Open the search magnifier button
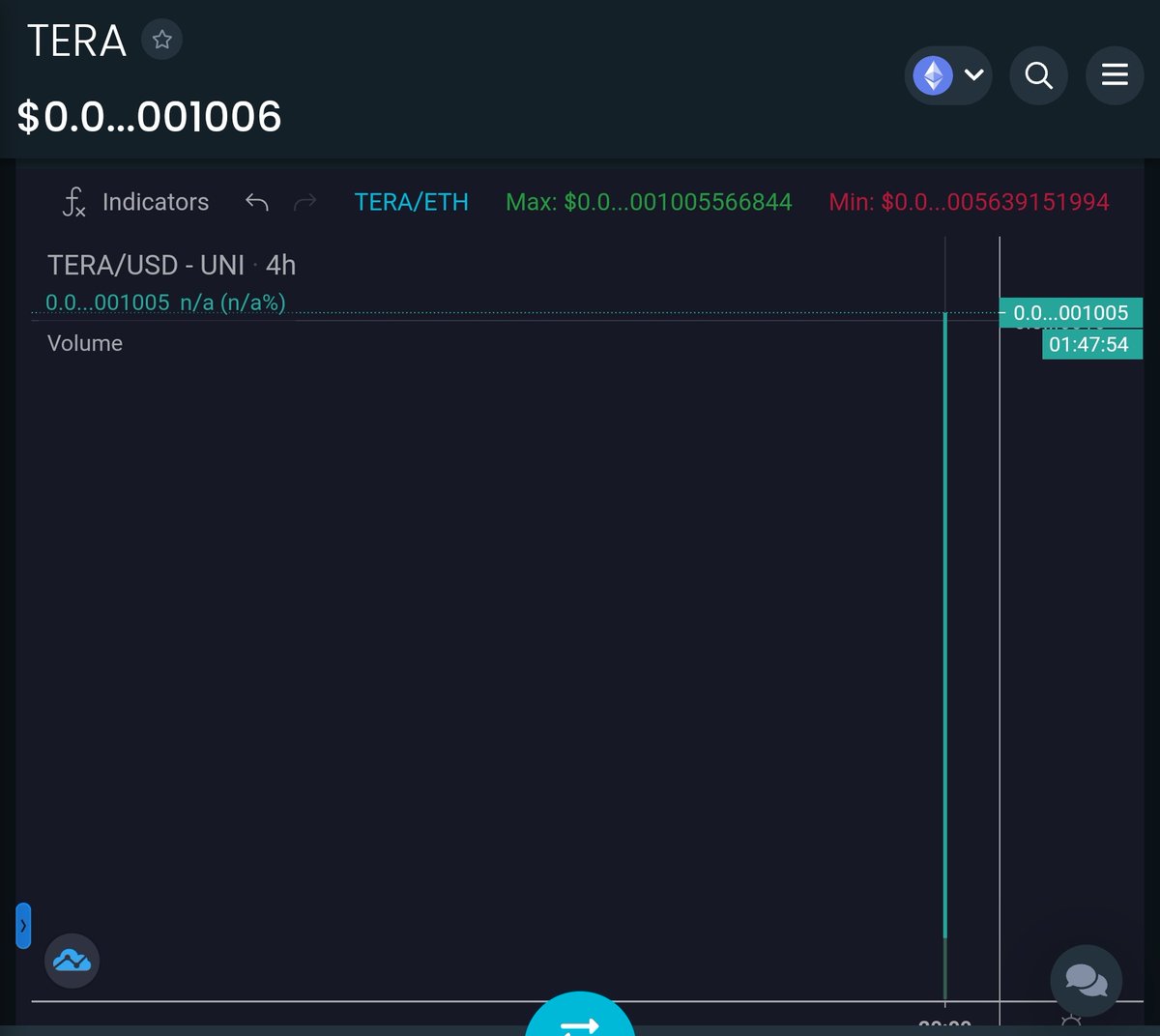 click(1038, 75)
